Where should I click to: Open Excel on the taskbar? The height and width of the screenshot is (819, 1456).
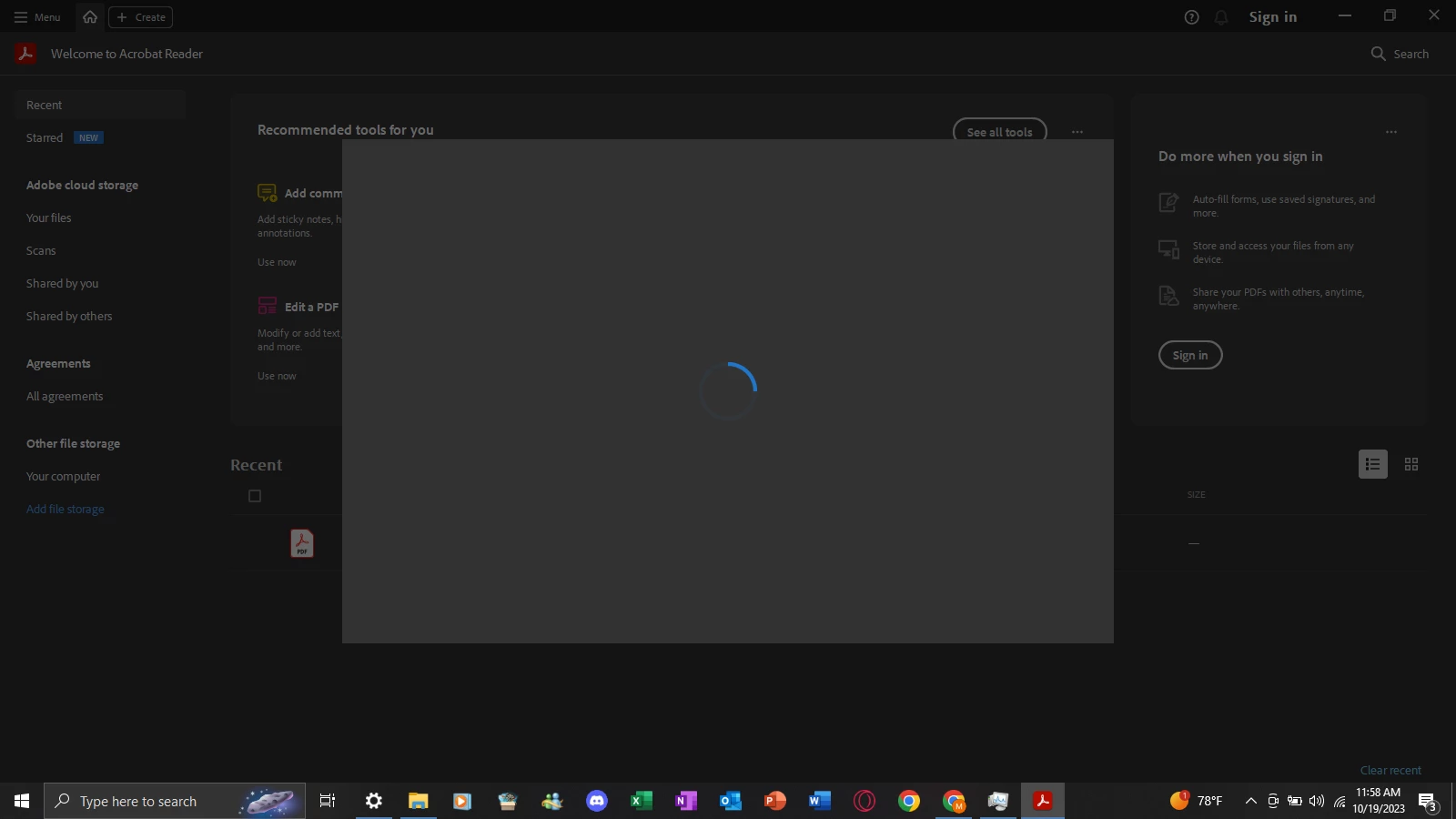coord(642,801)
